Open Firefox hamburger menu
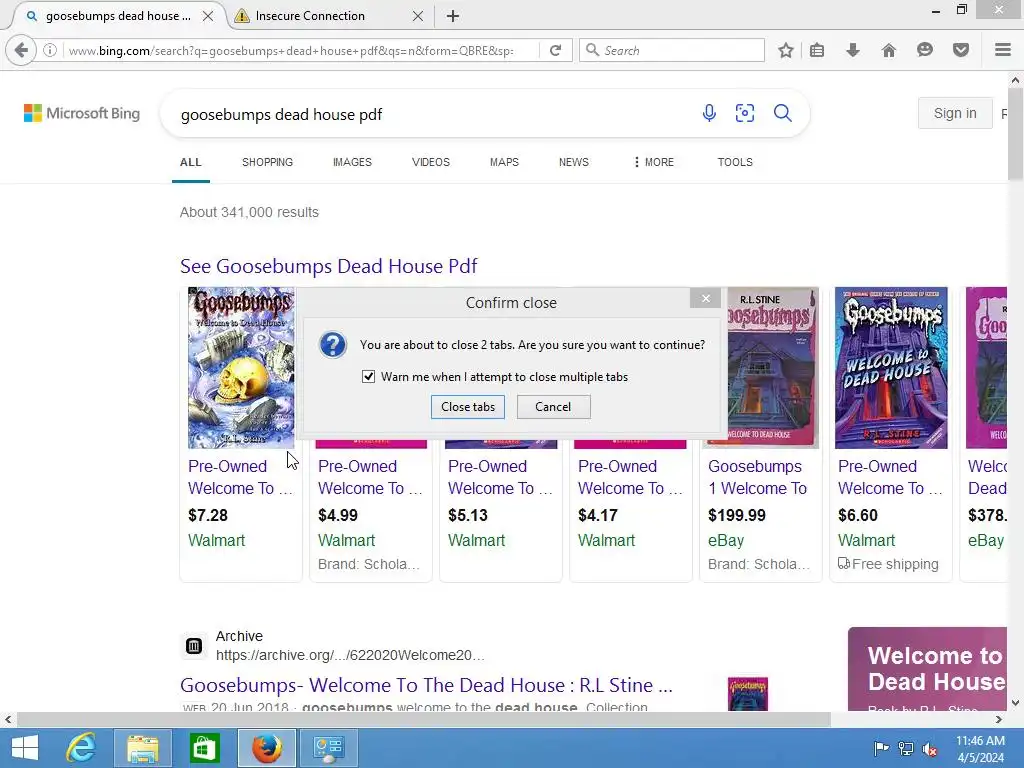 1003,50
